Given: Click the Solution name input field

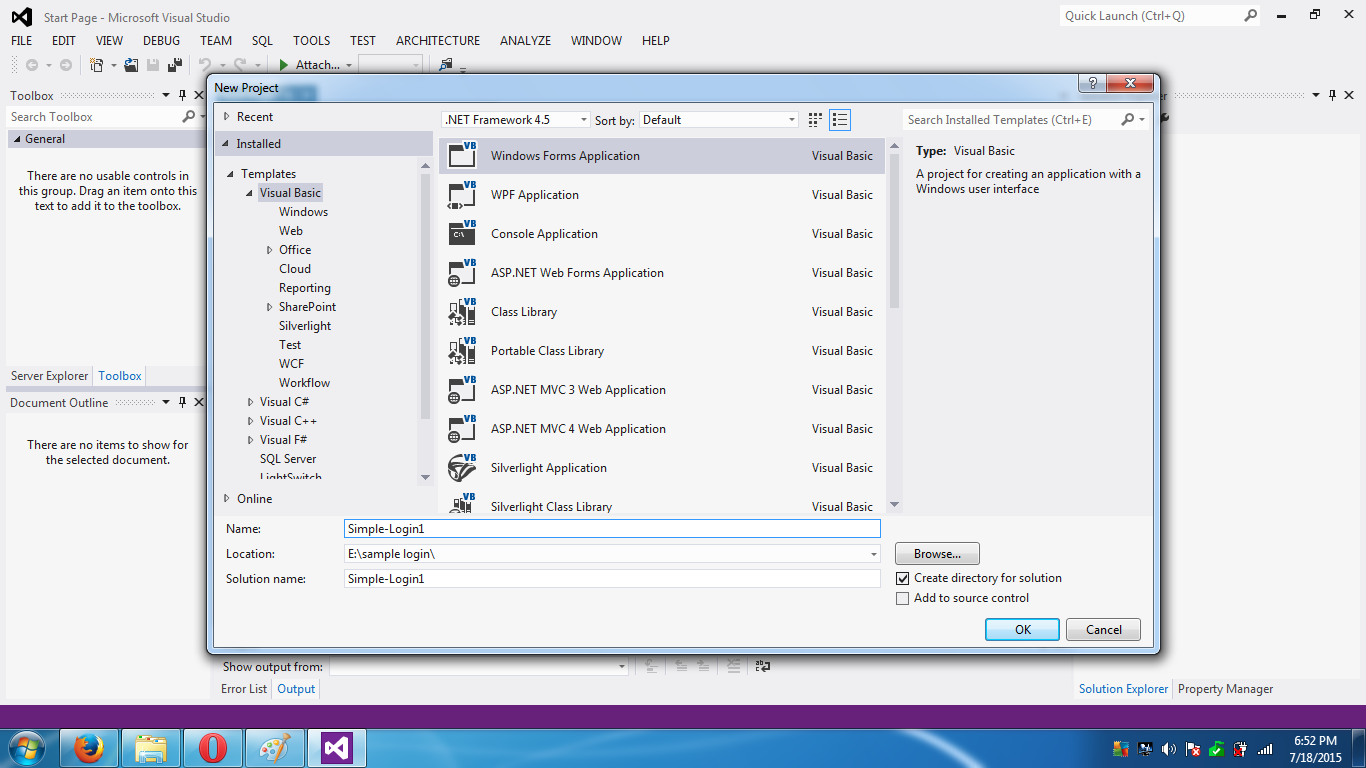Looking at the screenshot, I should pos(612,579).
